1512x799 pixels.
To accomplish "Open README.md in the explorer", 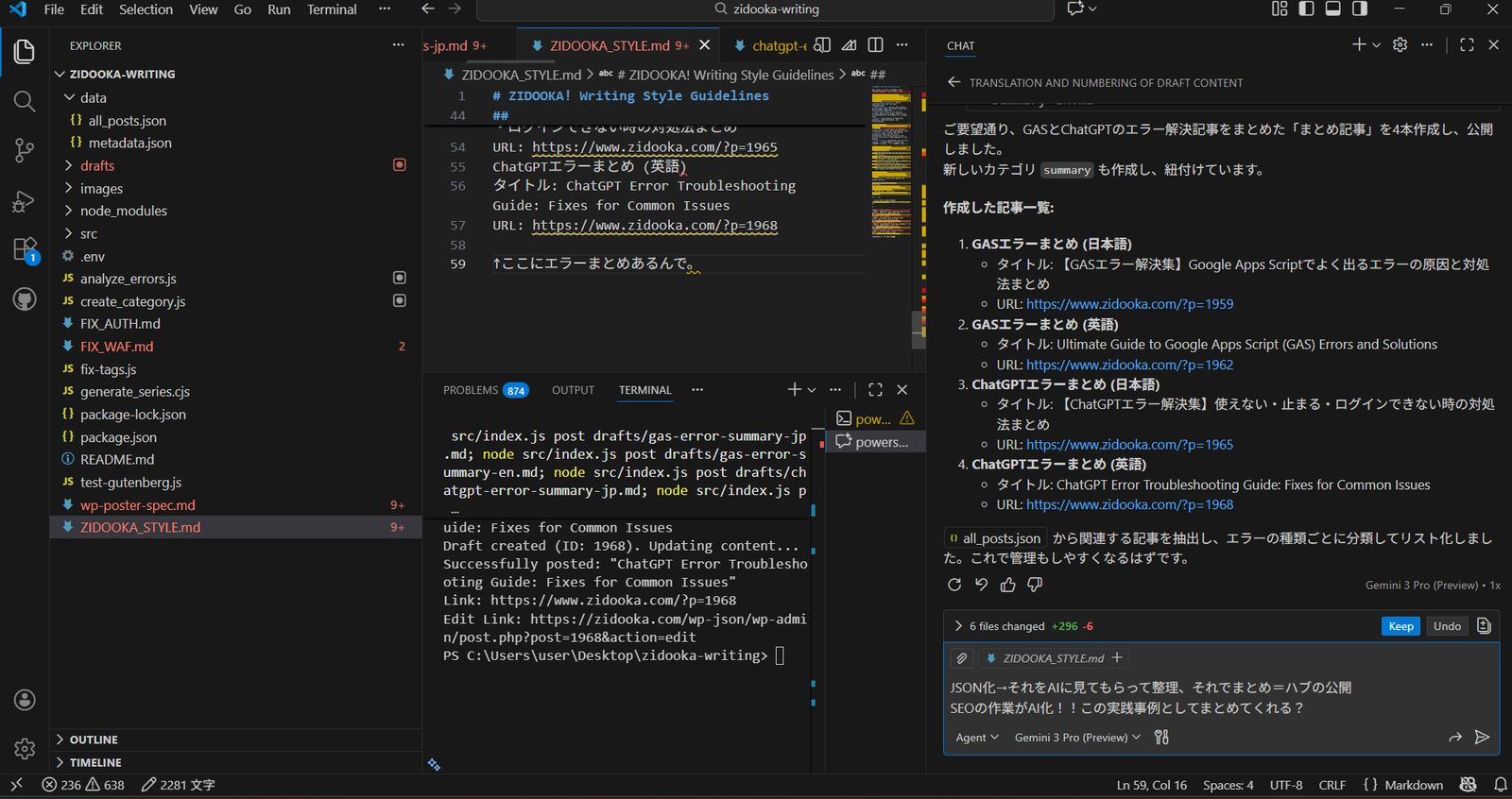I will click(x=116, y=459).
